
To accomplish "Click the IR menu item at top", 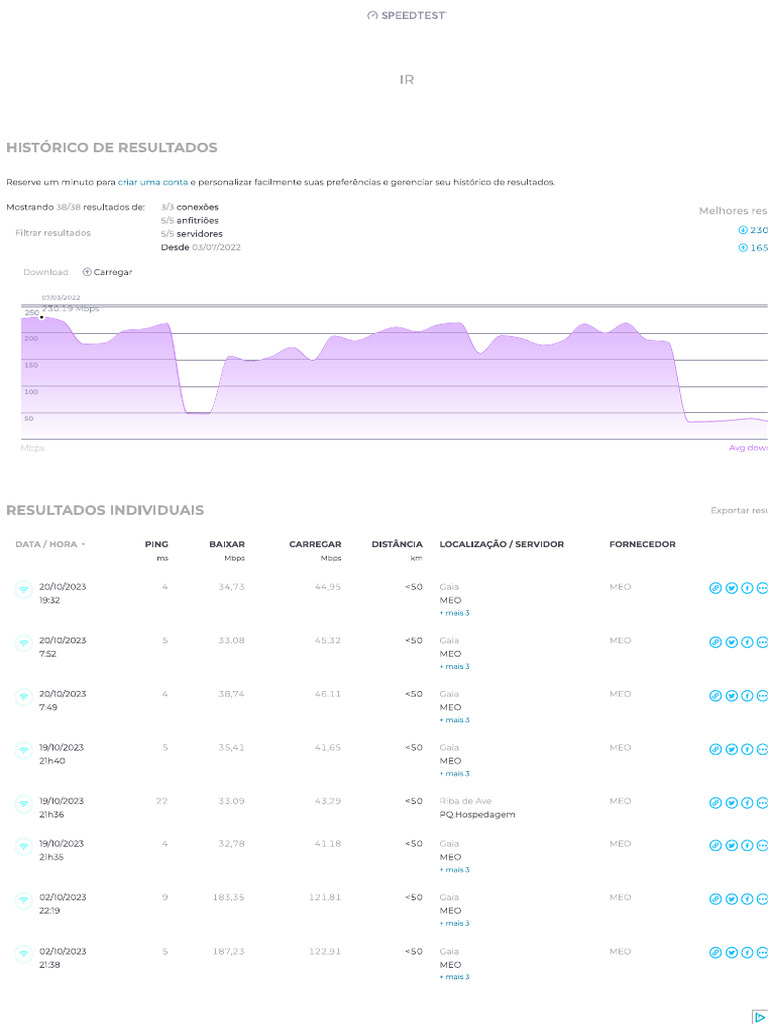I will point(406,80).
